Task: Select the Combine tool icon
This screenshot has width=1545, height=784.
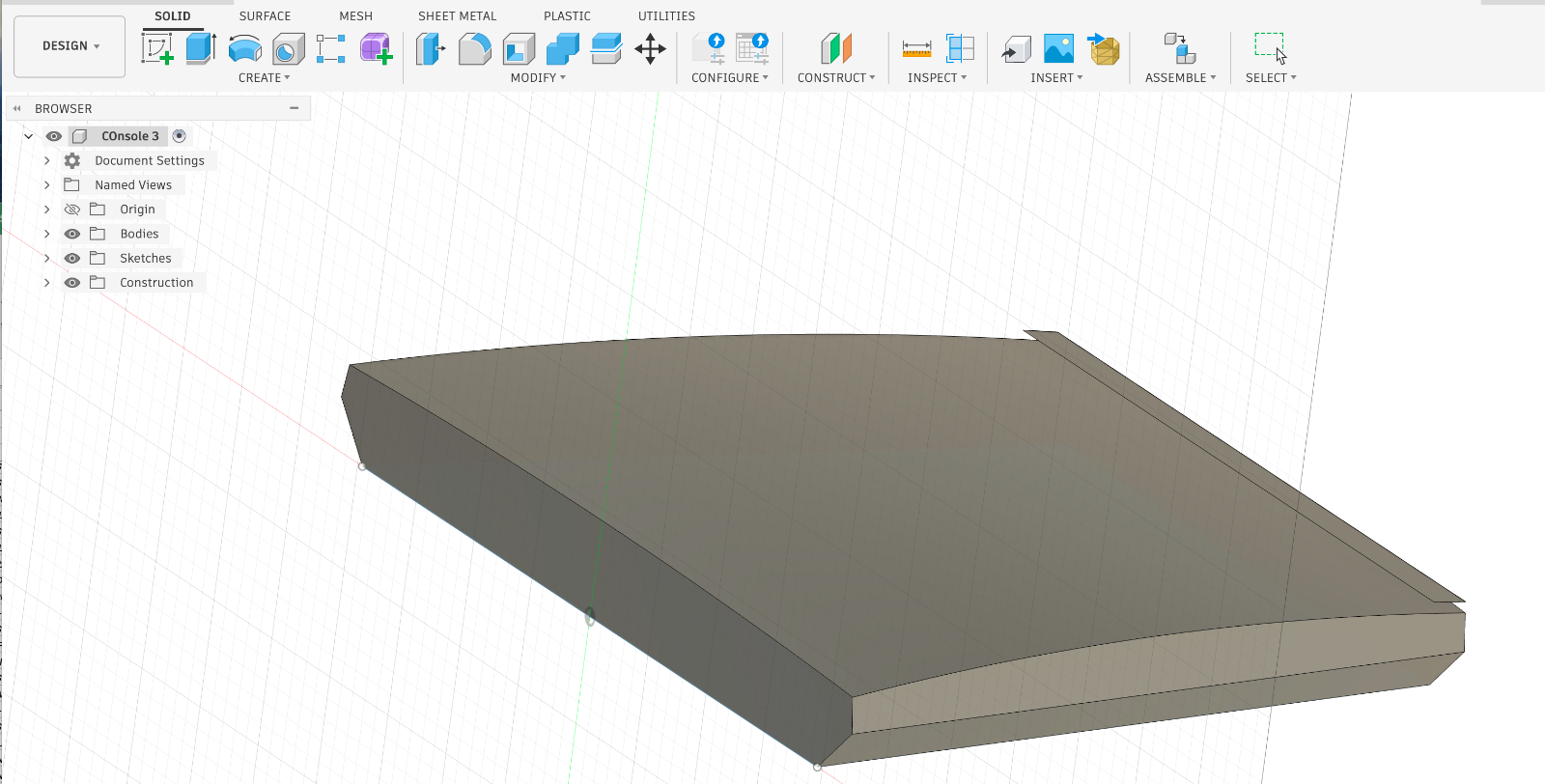Action: tap(562, 47)
